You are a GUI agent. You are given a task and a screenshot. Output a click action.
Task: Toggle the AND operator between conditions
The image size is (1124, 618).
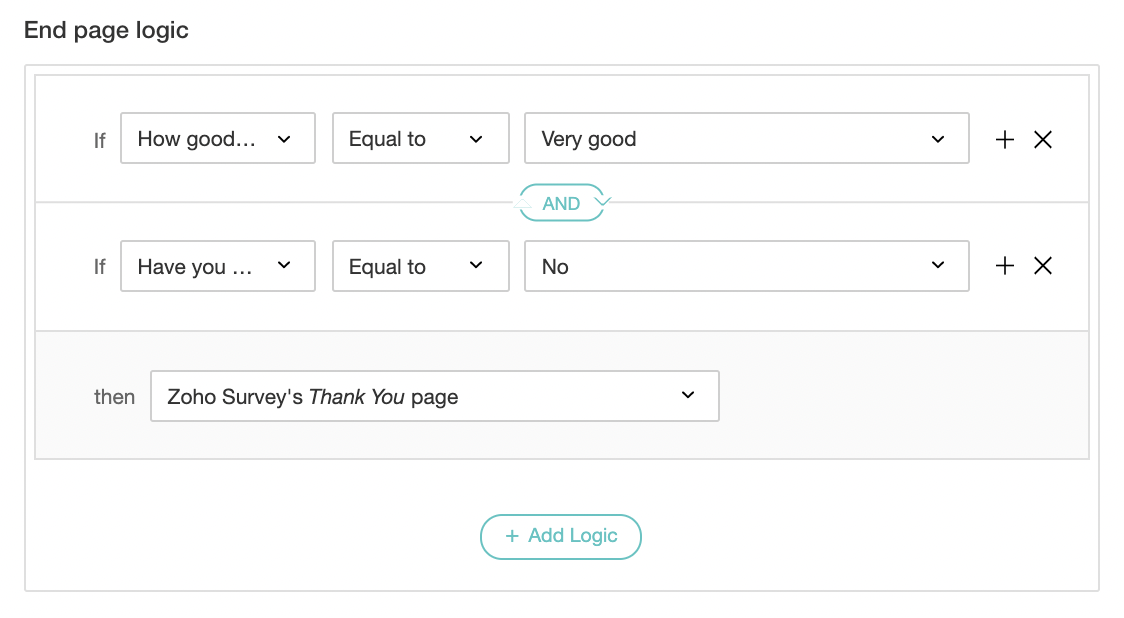click(x=561, y=203)
